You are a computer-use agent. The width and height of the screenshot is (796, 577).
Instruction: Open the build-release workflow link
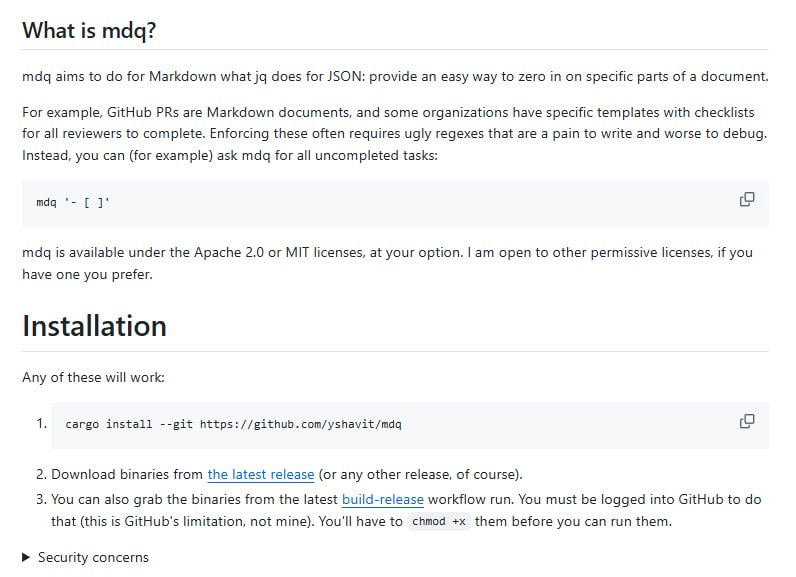point(382,499)
